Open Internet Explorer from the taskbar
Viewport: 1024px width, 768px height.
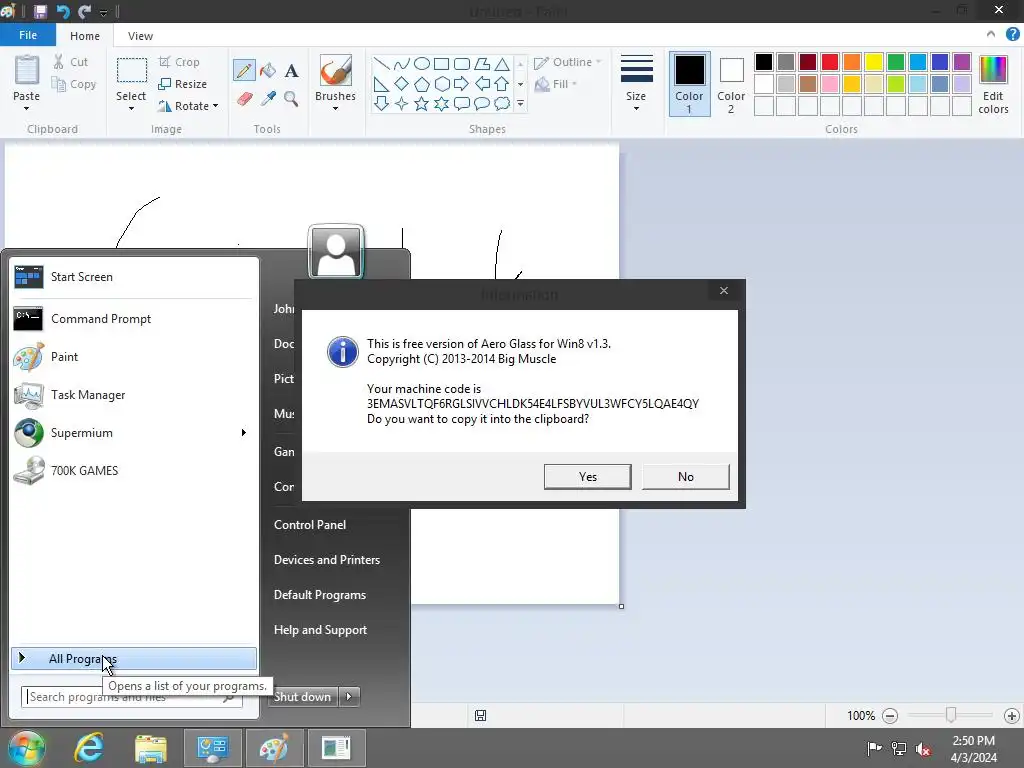tap(89, 748)
